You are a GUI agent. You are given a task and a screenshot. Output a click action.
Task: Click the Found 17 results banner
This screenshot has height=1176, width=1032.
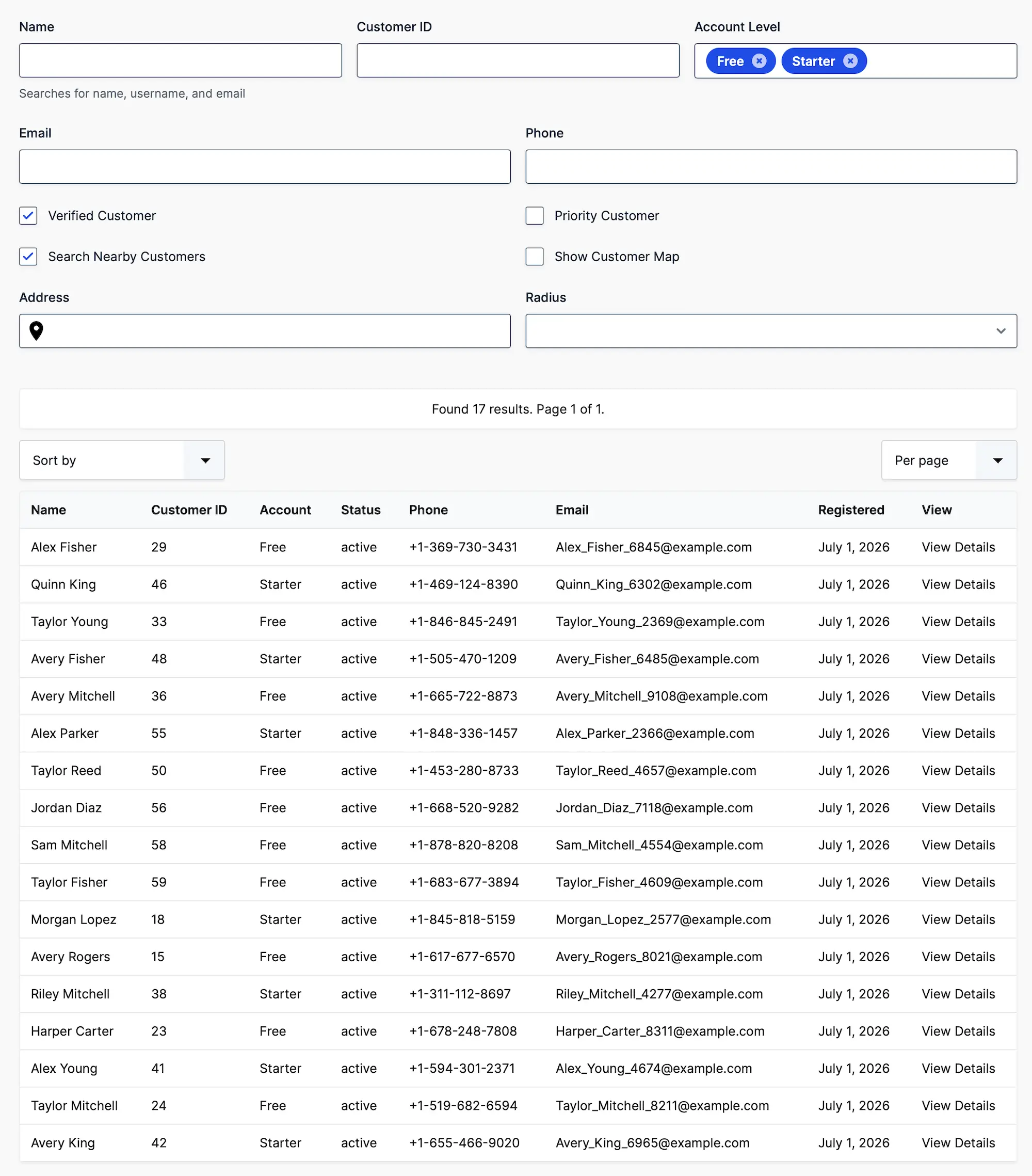click(x=518, y=409)
